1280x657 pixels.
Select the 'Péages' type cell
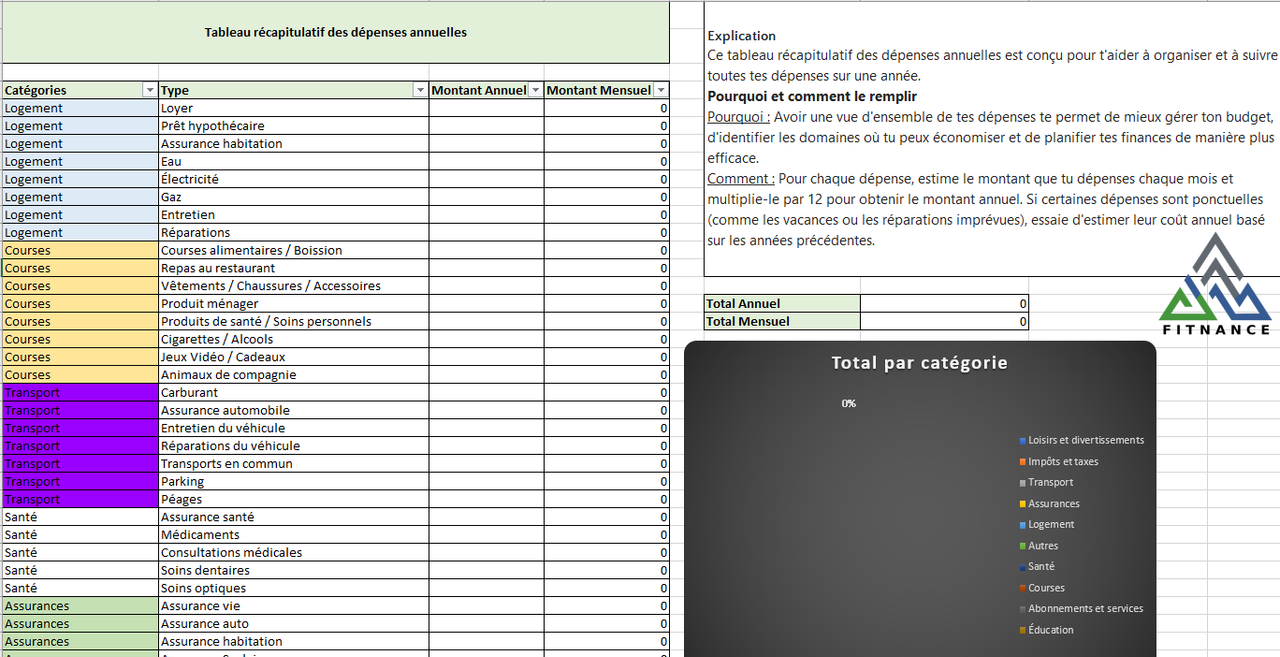pyautogui.click(x=294, y=499)
